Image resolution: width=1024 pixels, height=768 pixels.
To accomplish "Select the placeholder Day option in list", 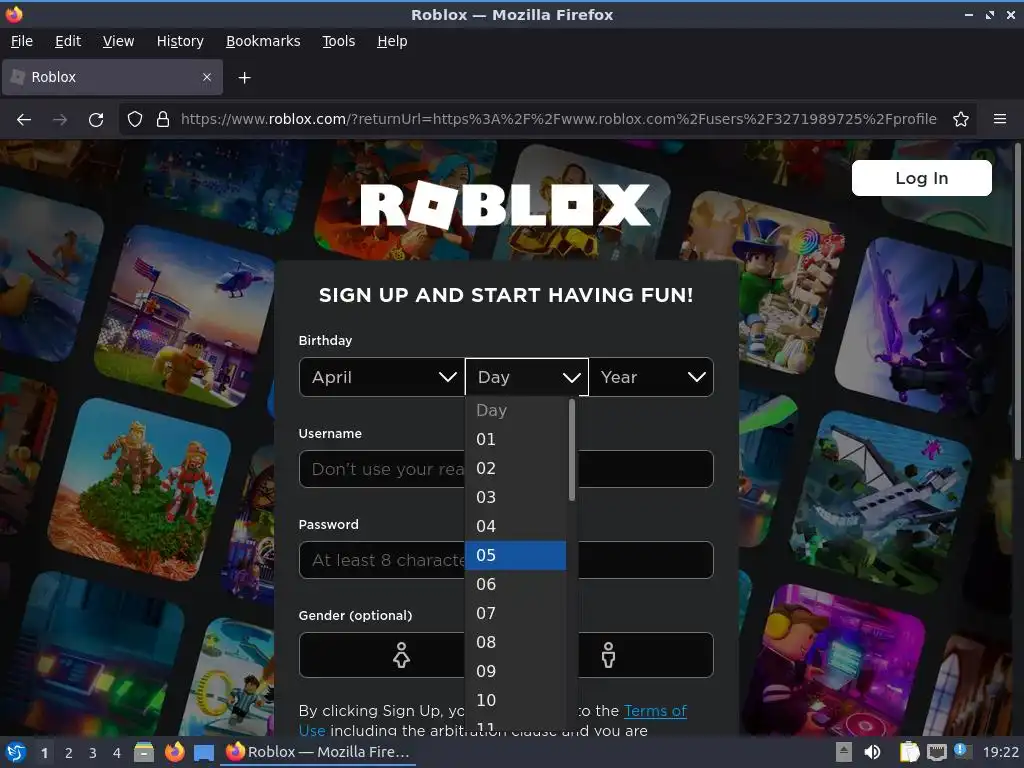I will pos(515,411).
